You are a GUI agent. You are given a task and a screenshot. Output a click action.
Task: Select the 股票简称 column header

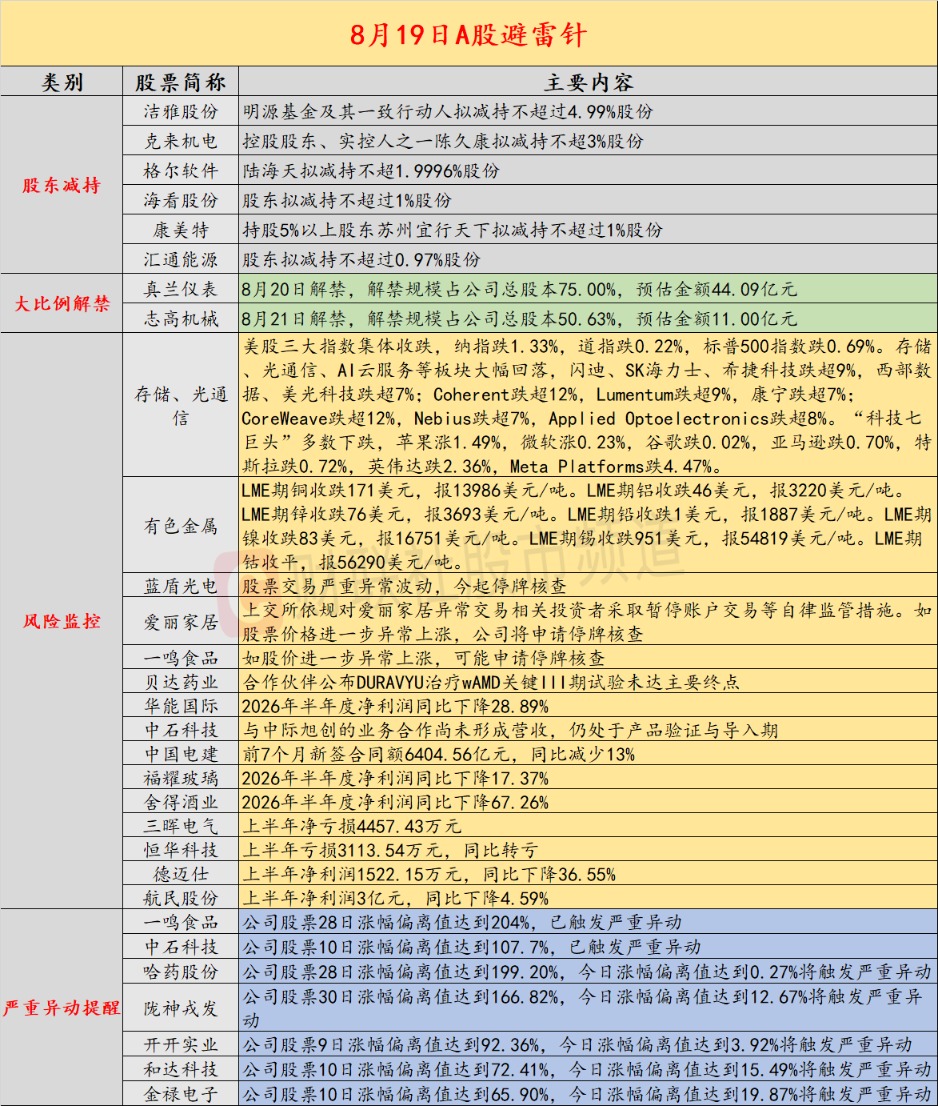pos(181,82)
